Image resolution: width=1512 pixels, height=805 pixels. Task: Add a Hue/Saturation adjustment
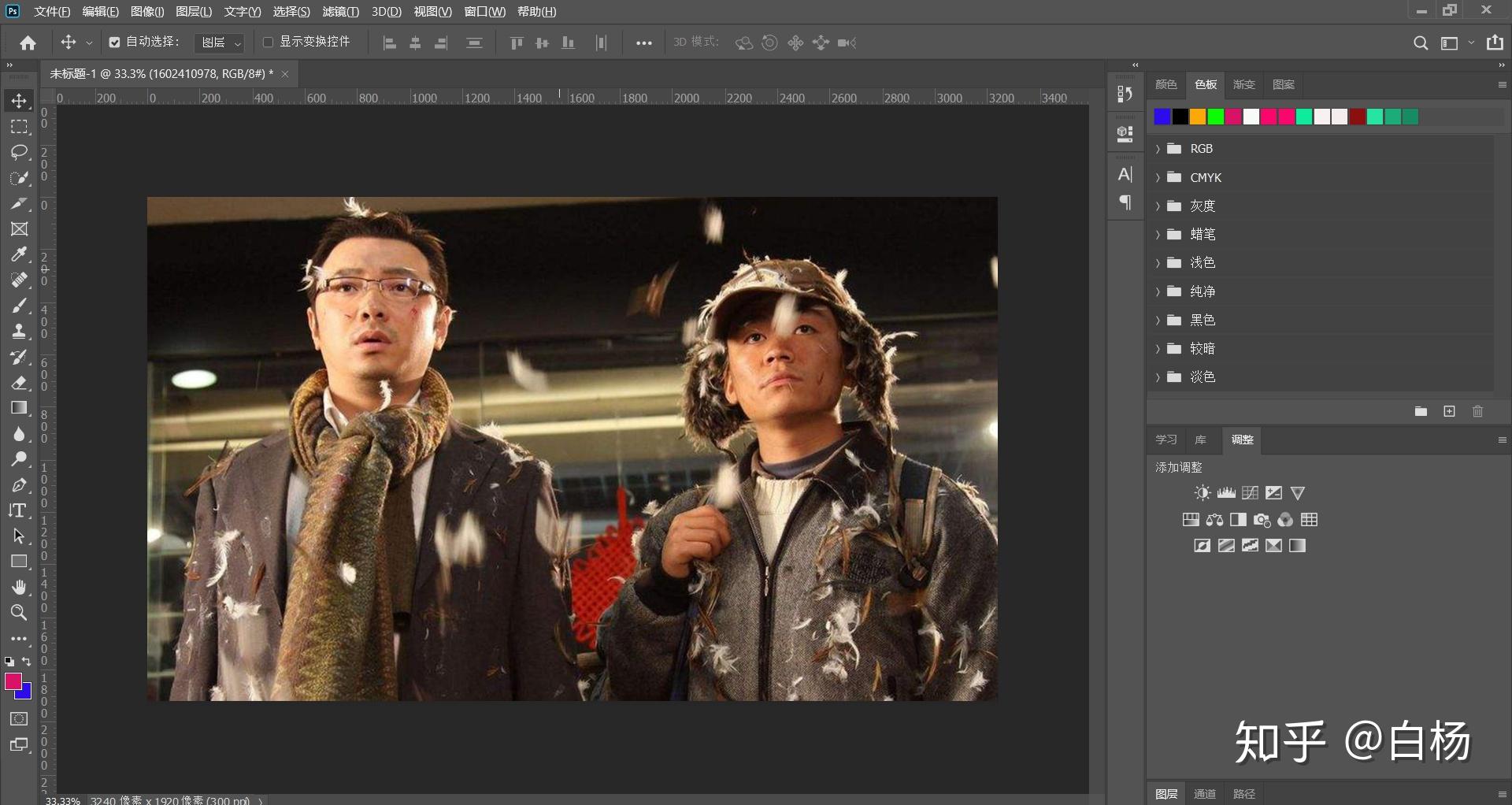click(x=1191, y=520)
